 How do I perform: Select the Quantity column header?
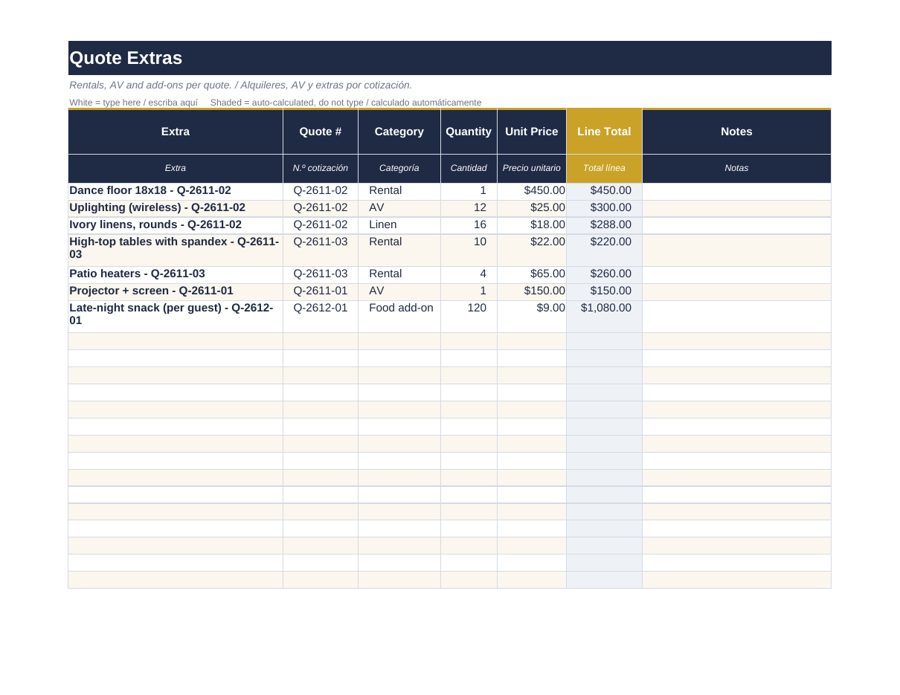tap(468, 131)
